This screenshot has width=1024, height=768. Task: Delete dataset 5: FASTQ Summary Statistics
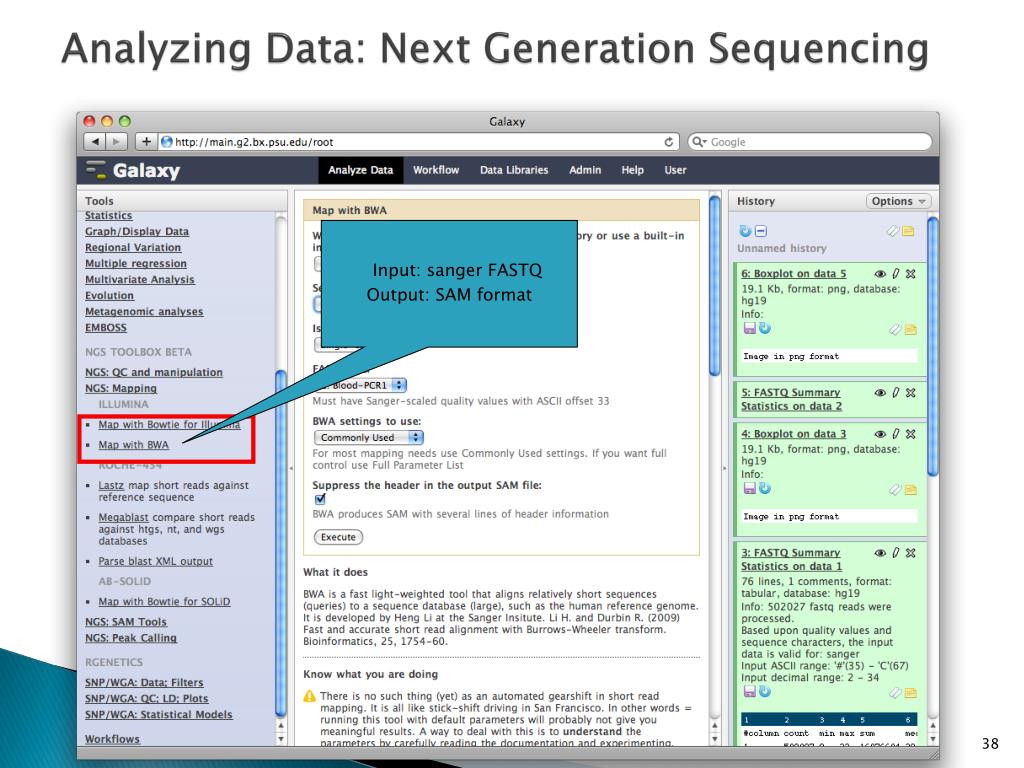point(910,392)
